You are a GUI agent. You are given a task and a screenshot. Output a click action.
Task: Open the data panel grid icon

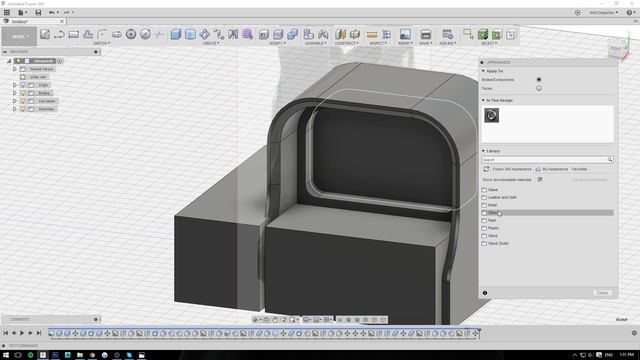pyautogui.click(x=7, y=13)
